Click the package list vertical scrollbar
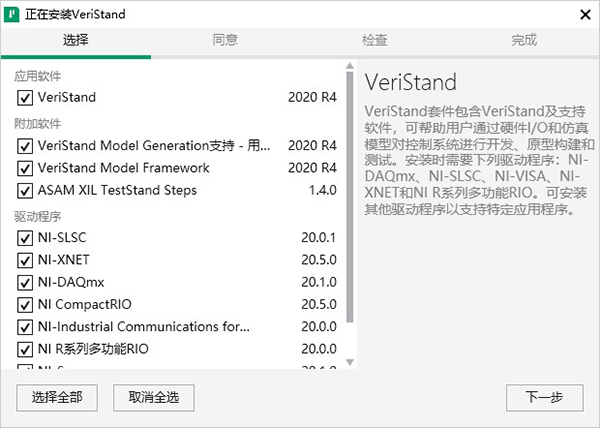 pyautogui.click(x=349, y=200)
